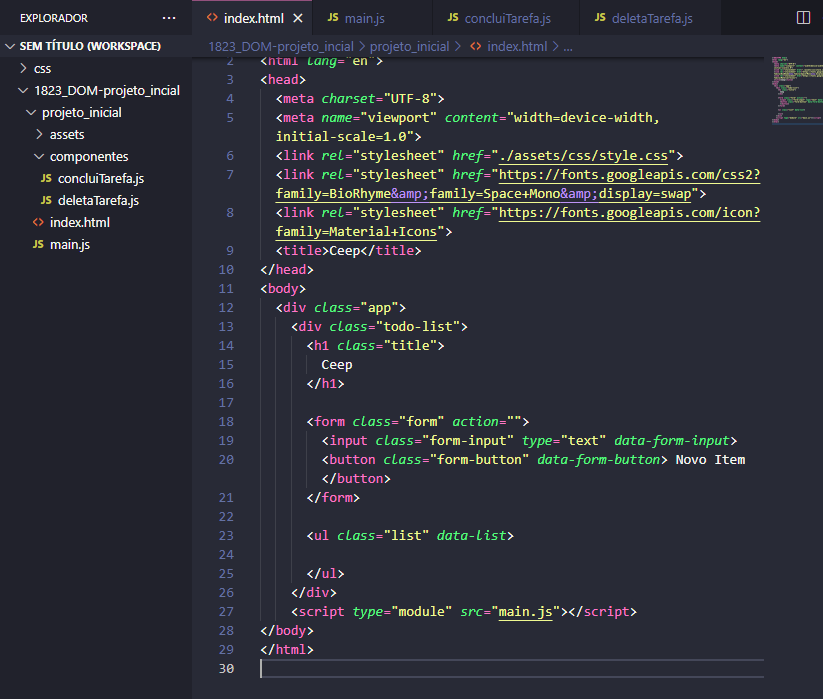Click HTML icon in breadcrumb before index.html
The image size is (823, 699).
tap(476, 47)
